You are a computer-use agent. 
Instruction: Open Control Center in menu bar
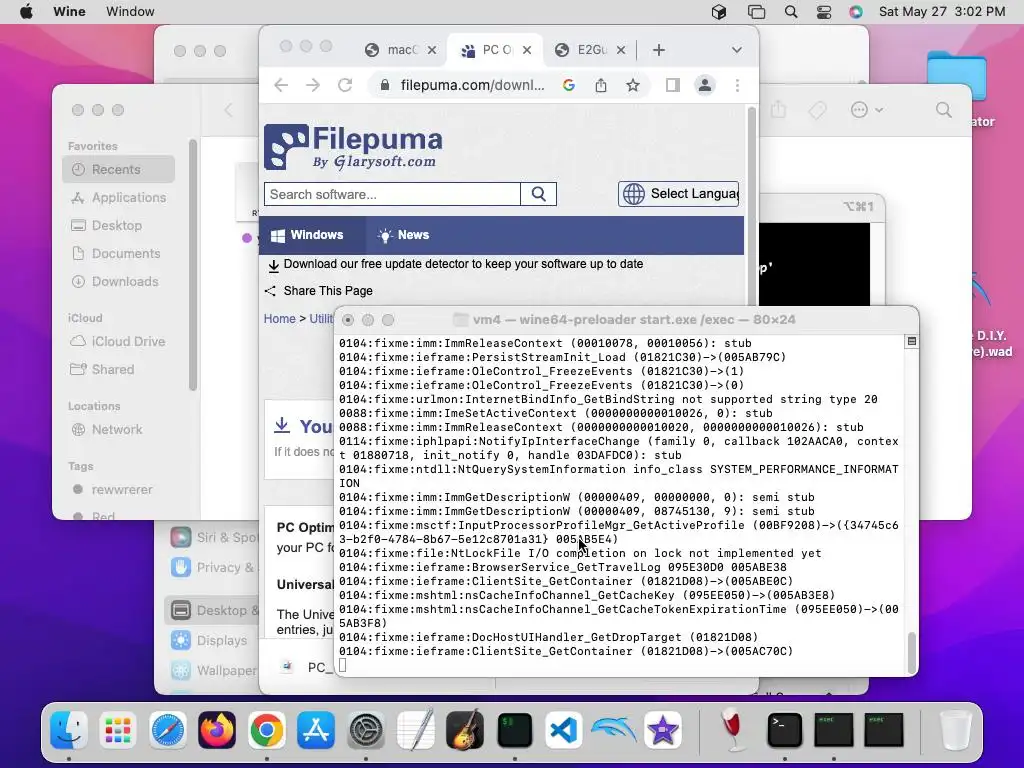[824, 12]
